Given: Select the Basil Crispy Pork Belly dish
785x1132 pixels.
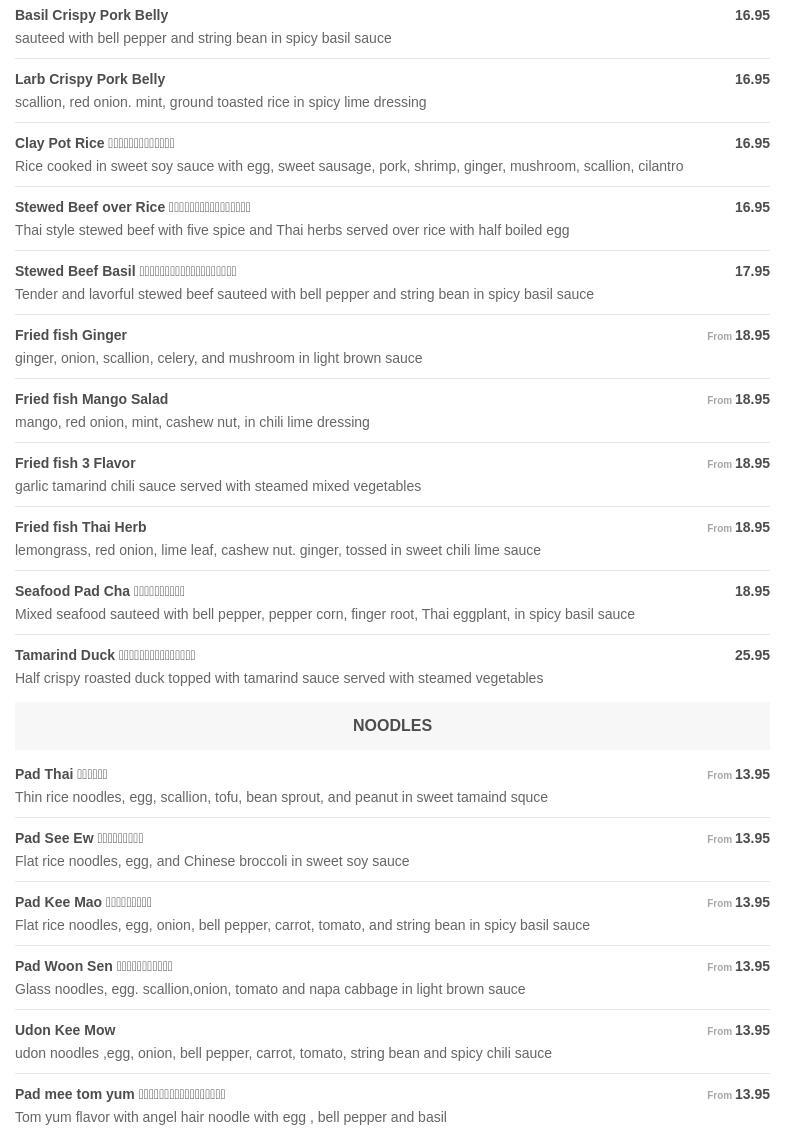Looking at the screenshot, I should click(x=92, y=16).
